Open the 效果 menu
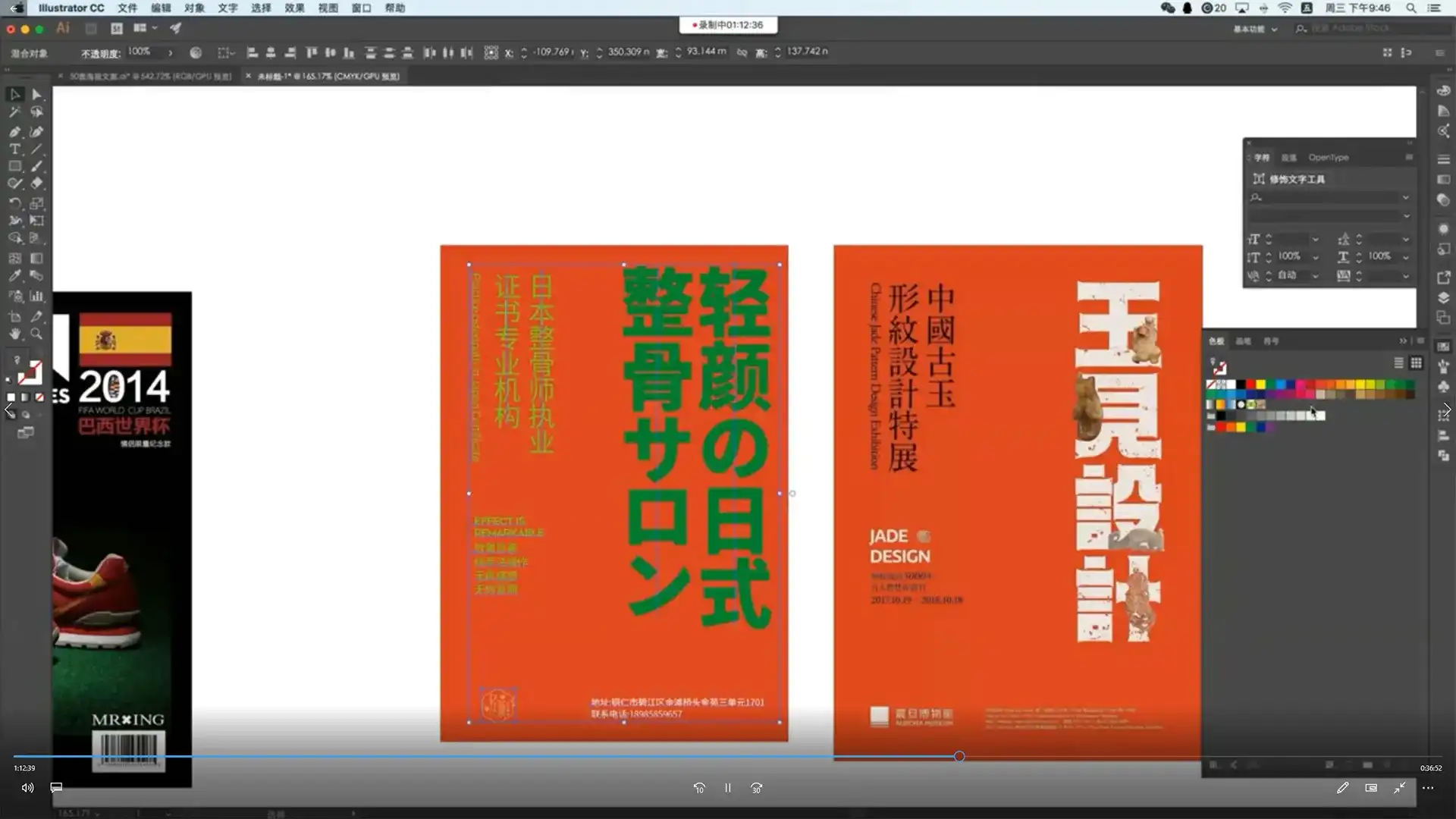Screen dimensions: 1456x819 pos(293,8)
